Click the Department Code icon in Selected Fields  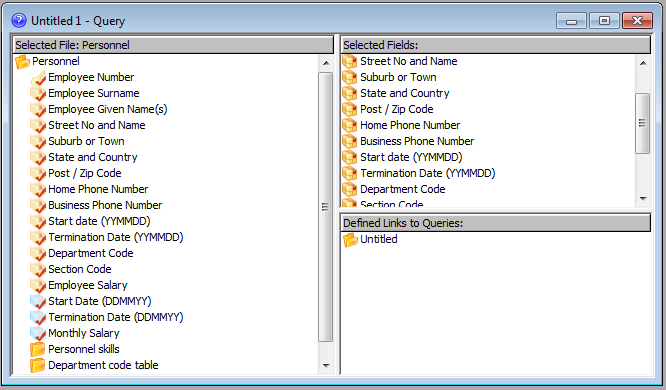pyautogui.click(x=350, y=189)
